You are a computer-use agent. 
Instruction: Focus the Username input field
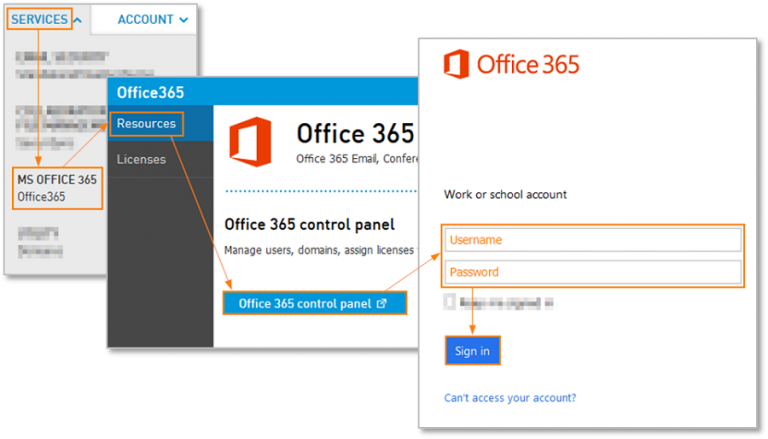593,240
